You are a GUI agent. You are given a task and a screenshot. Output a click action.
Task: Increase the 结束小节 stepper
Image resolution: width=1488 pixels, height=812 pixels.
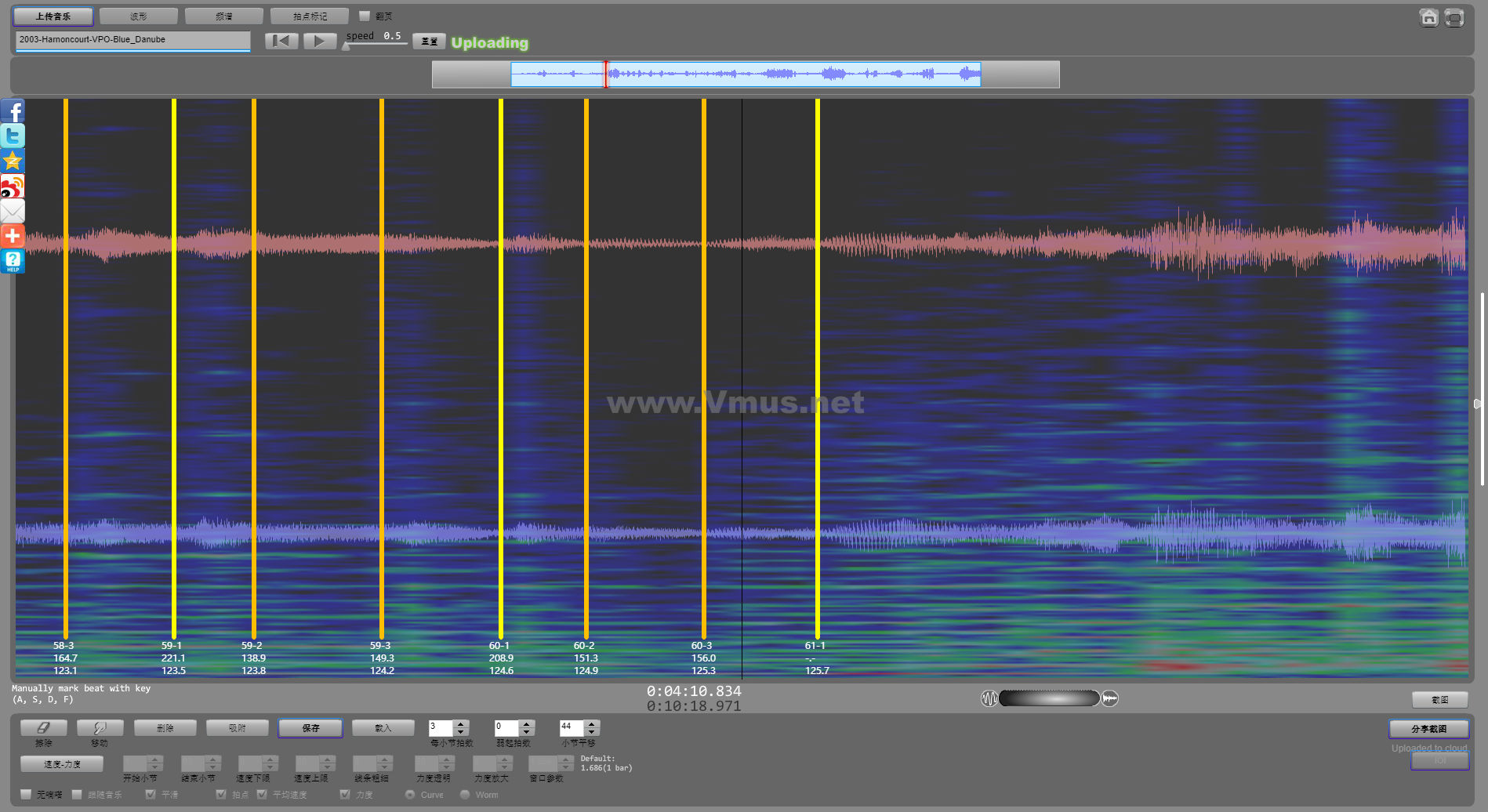pyautogui.click(x=212, y=759)
